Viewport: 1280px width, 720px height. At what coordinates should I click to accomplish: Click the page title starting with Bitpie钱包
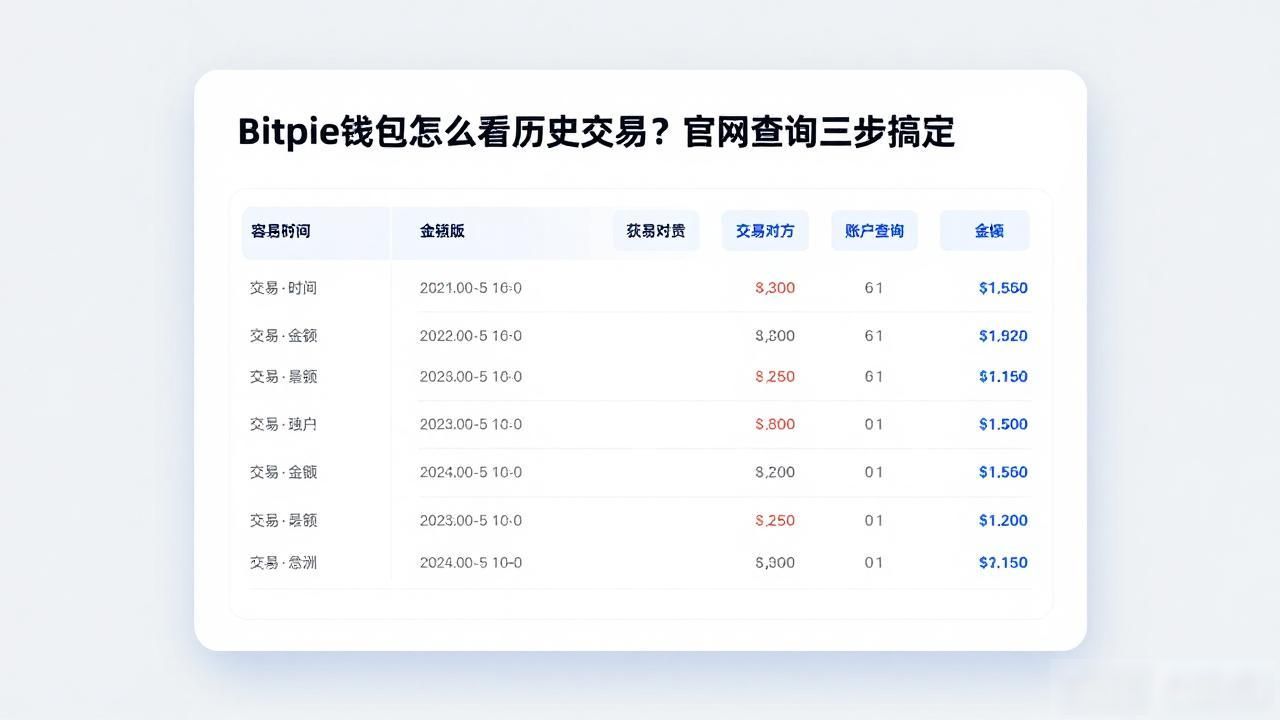click(x=596, y=132)
